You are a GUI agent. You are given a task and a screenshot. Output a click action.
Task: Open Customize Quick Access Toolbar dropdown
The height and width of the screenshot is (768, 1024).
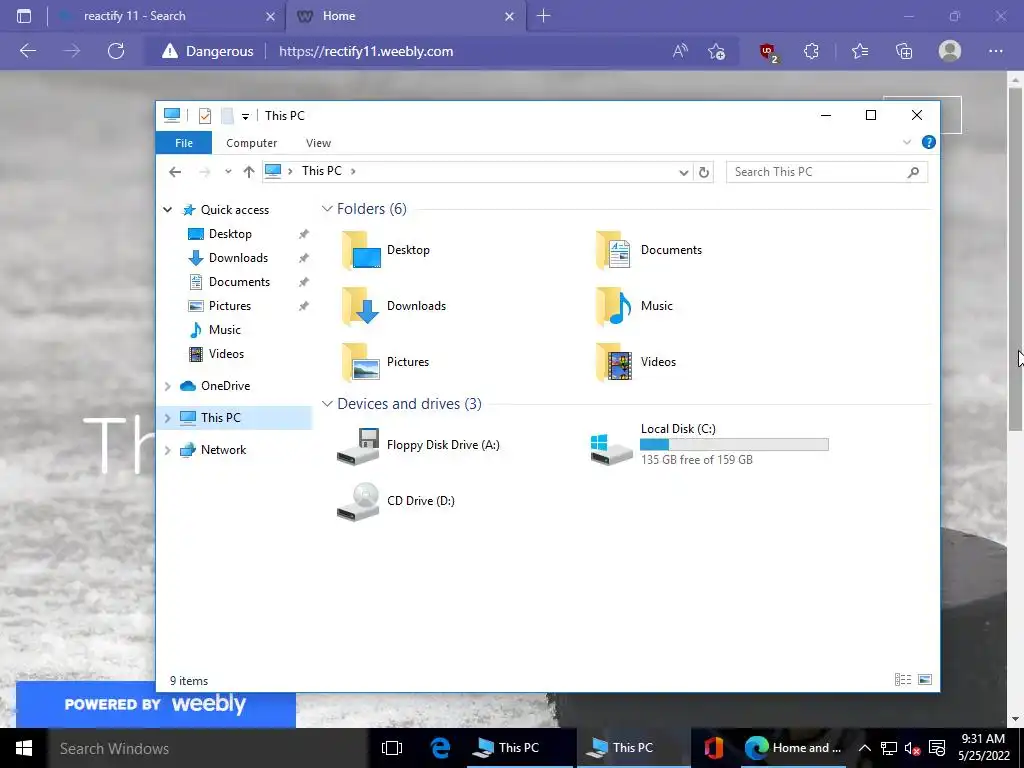pos(245,117)
